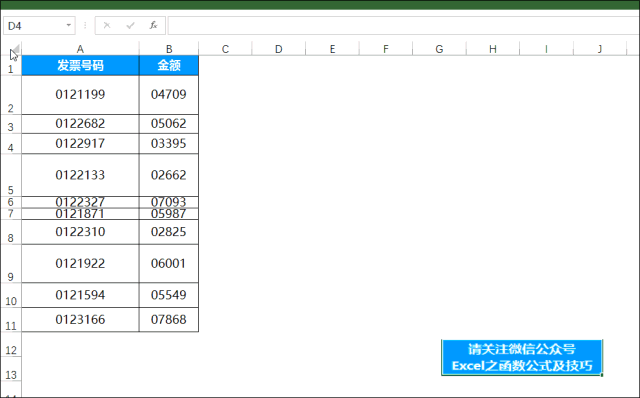Select column I header
640x398 pixels.
pyautogui.click(x=546, y=49)
